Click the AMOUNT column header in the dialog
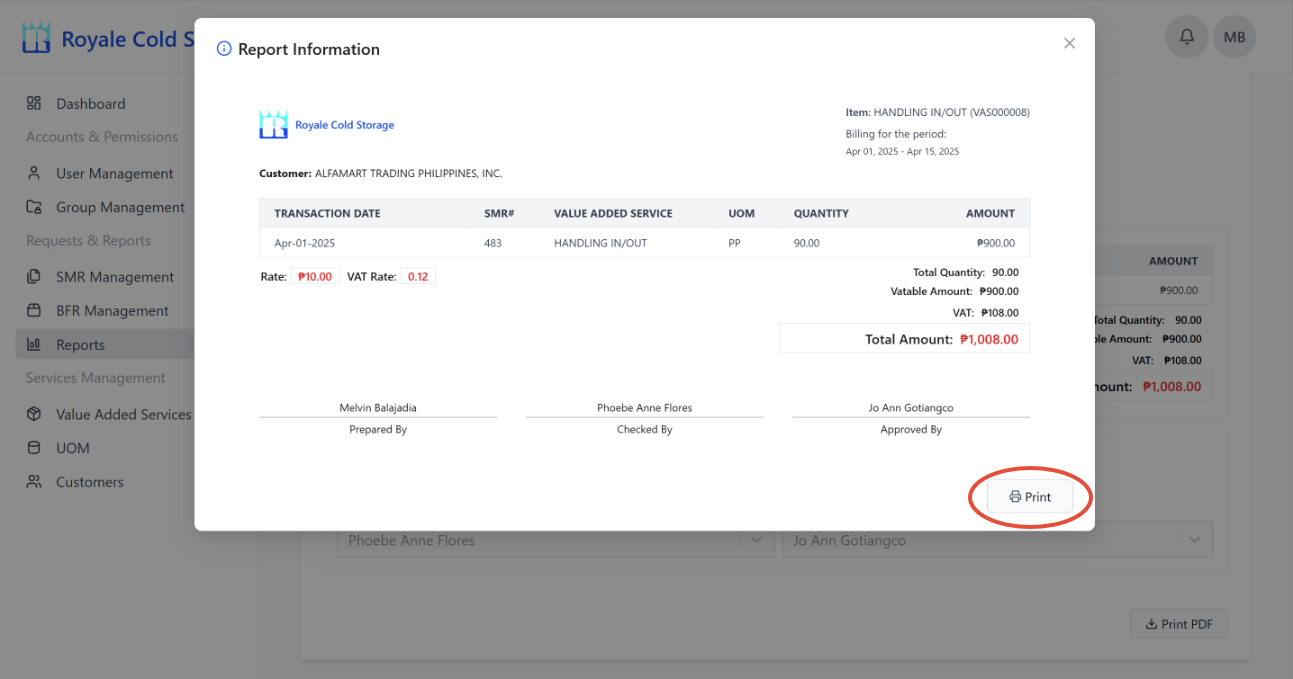Screen dimensions: 1293x679 pyautogui.click(x=990, y=213)
